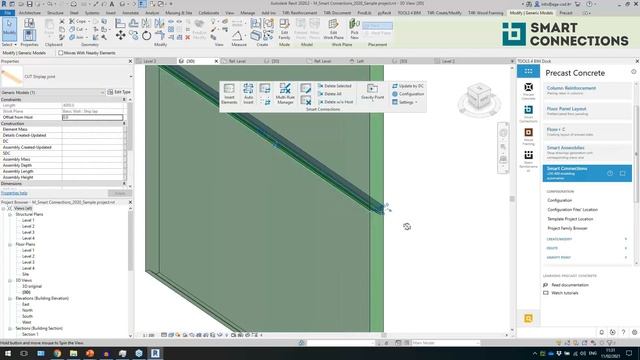Toggle checkbox in the Element Mass row
Screen dimensions: 640x360
click(124, 129)
